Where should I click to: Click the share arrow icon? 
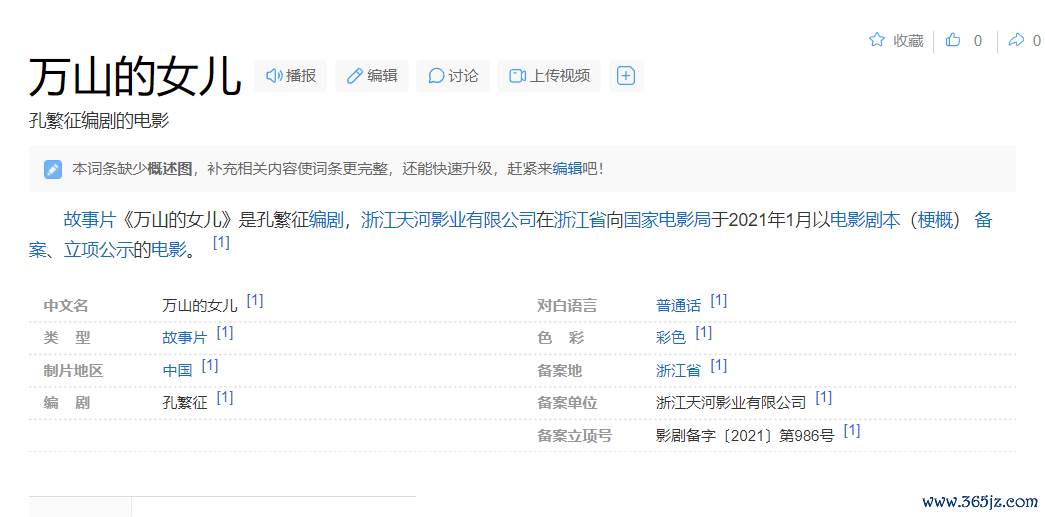click(1016, 40)
